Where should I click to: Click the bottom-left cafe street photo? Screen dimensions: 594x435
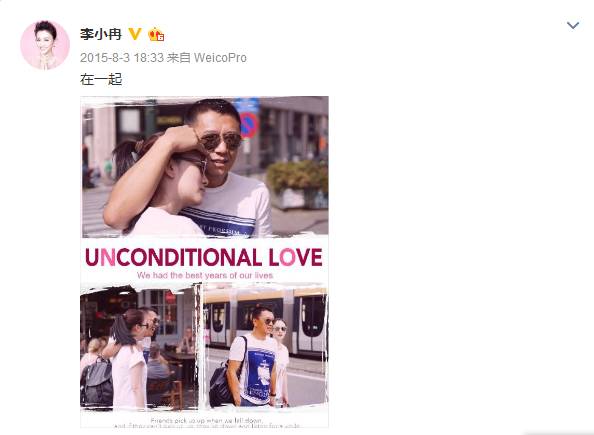coord(139,347)
